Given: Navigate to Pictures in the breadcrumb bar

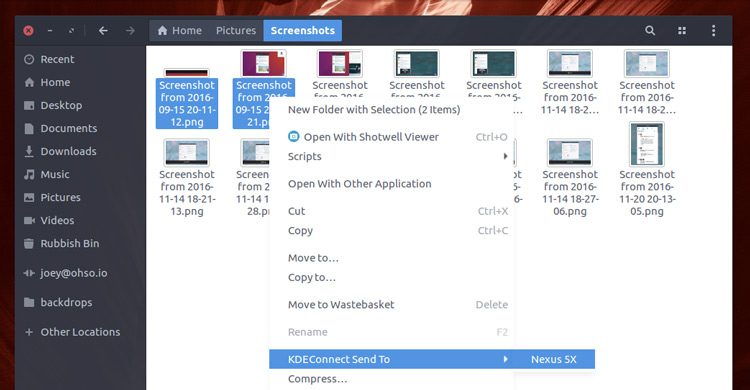Looking at the screenshot, I should click(x=236, y=31).
